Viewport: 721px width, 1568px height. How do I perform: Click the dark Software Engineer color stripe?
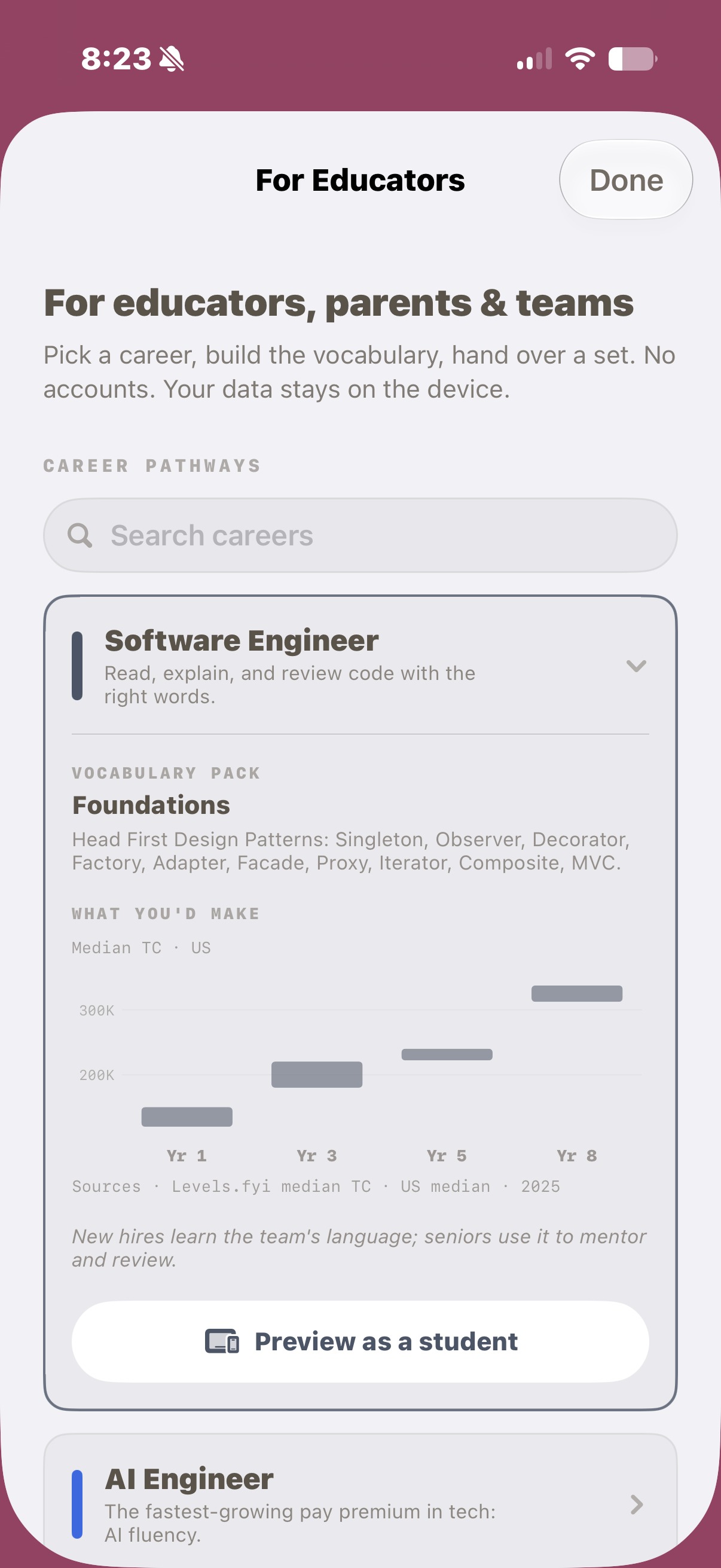pyautogui.click(x=77, y=666)
